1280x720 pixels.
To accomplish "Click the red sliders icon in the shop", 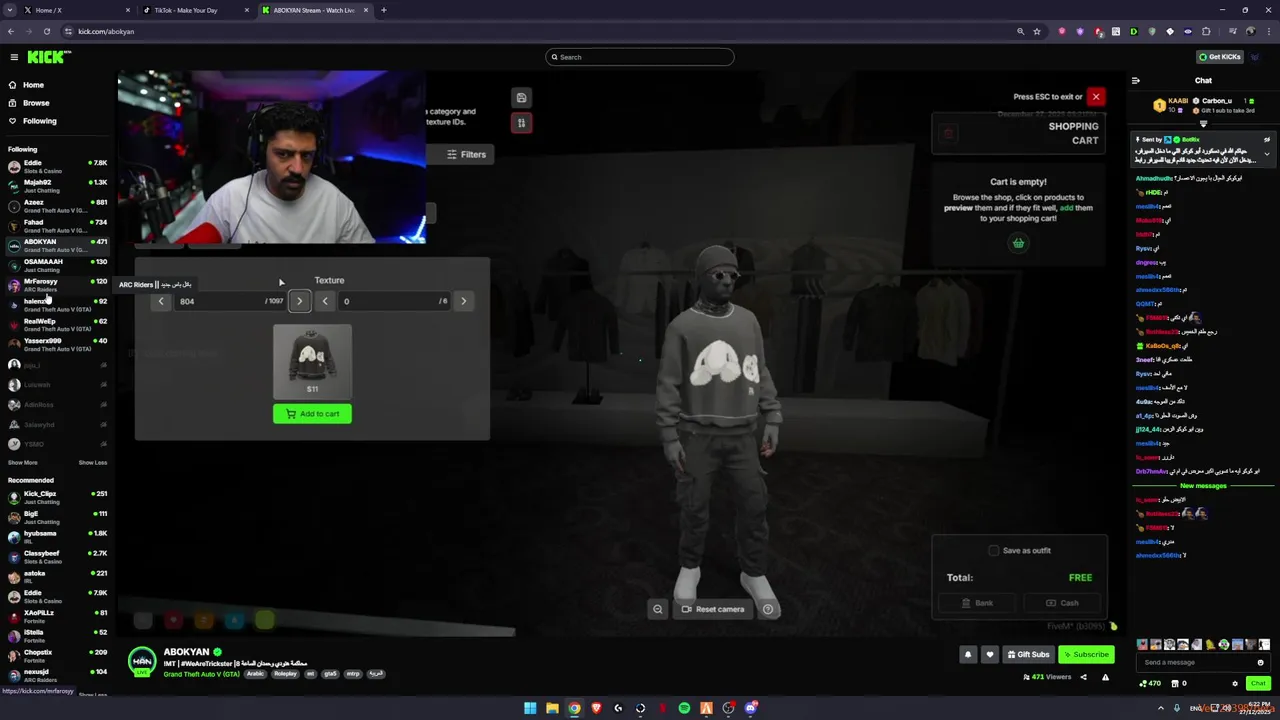I will click(x=521, y=123).
